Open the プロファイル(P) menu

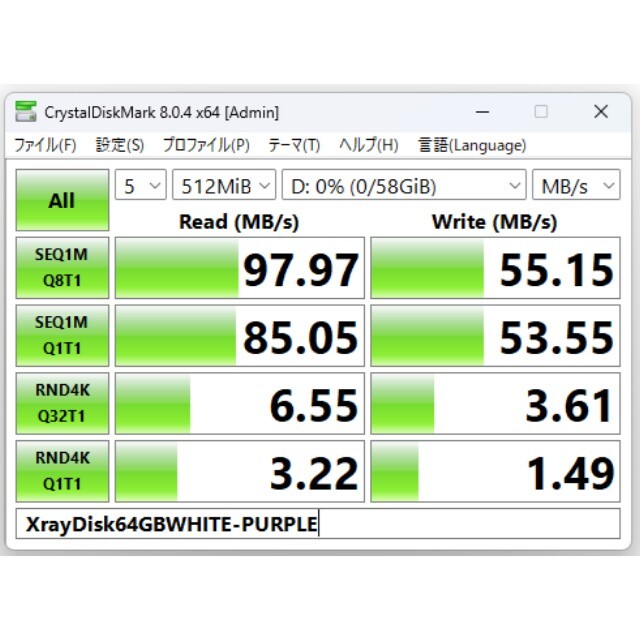pyautogui.click(x=206, y=145)
